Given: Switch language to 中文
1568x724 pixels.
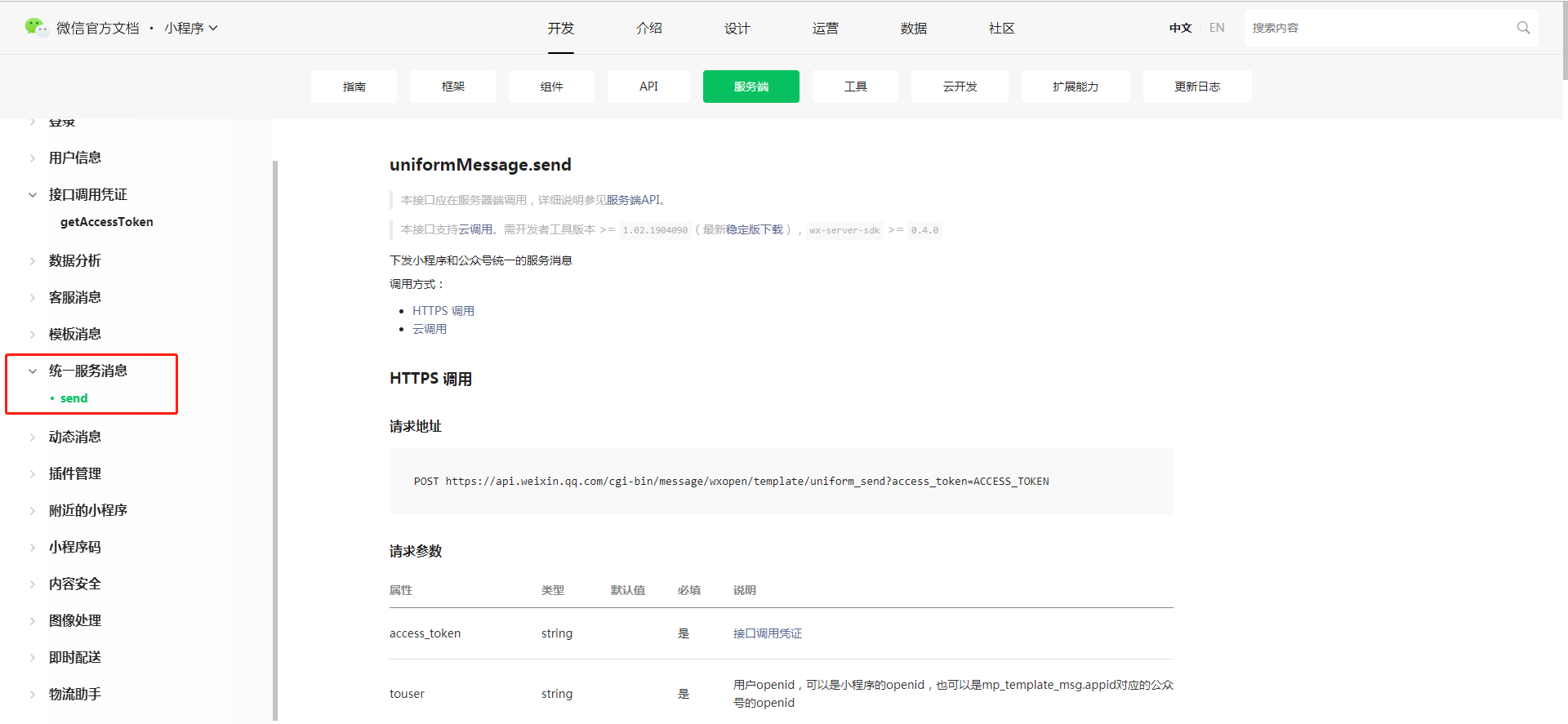Looking at the screenshot, I should point(1180,28).
